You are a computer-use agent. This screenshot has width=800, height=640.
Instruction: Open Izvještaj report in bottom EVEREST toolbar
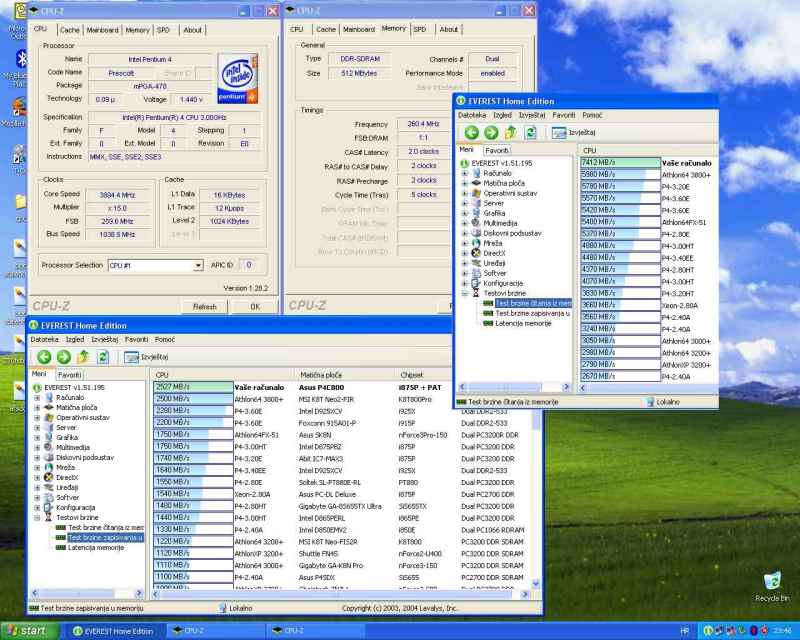coord(146,357)
